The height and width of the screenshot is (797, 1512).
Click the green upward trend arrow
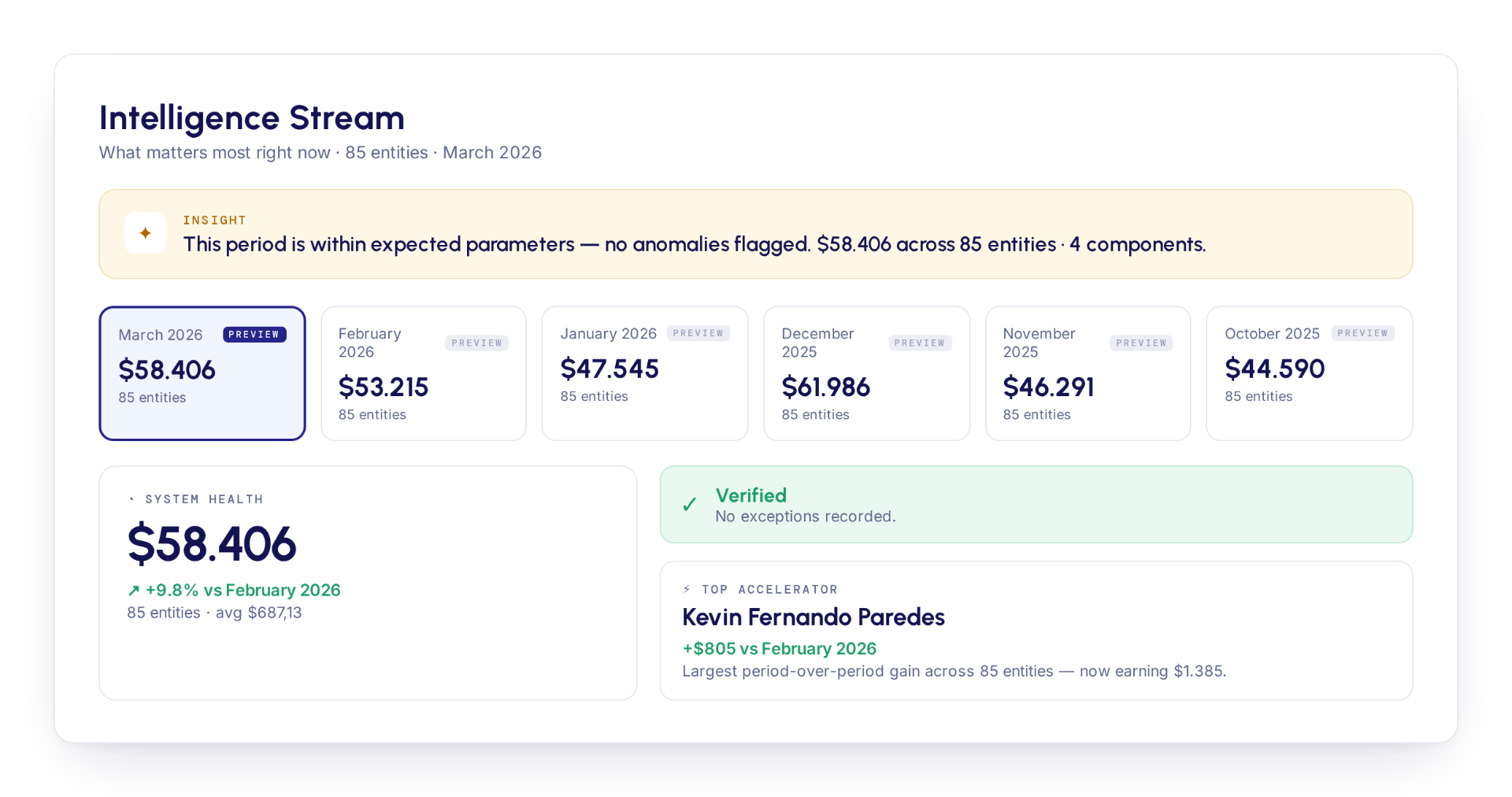134,591
